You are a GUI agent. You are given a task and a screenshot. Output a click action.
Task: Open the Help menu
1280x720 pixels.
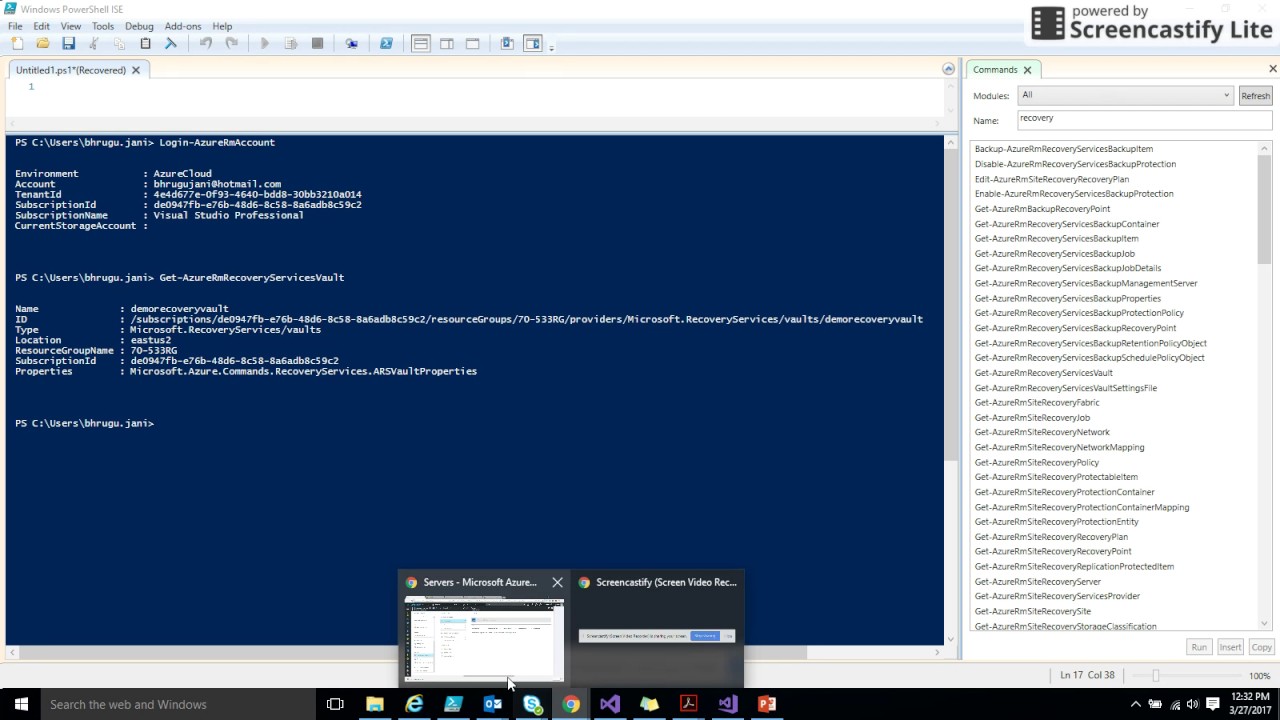tap(222, 26)
